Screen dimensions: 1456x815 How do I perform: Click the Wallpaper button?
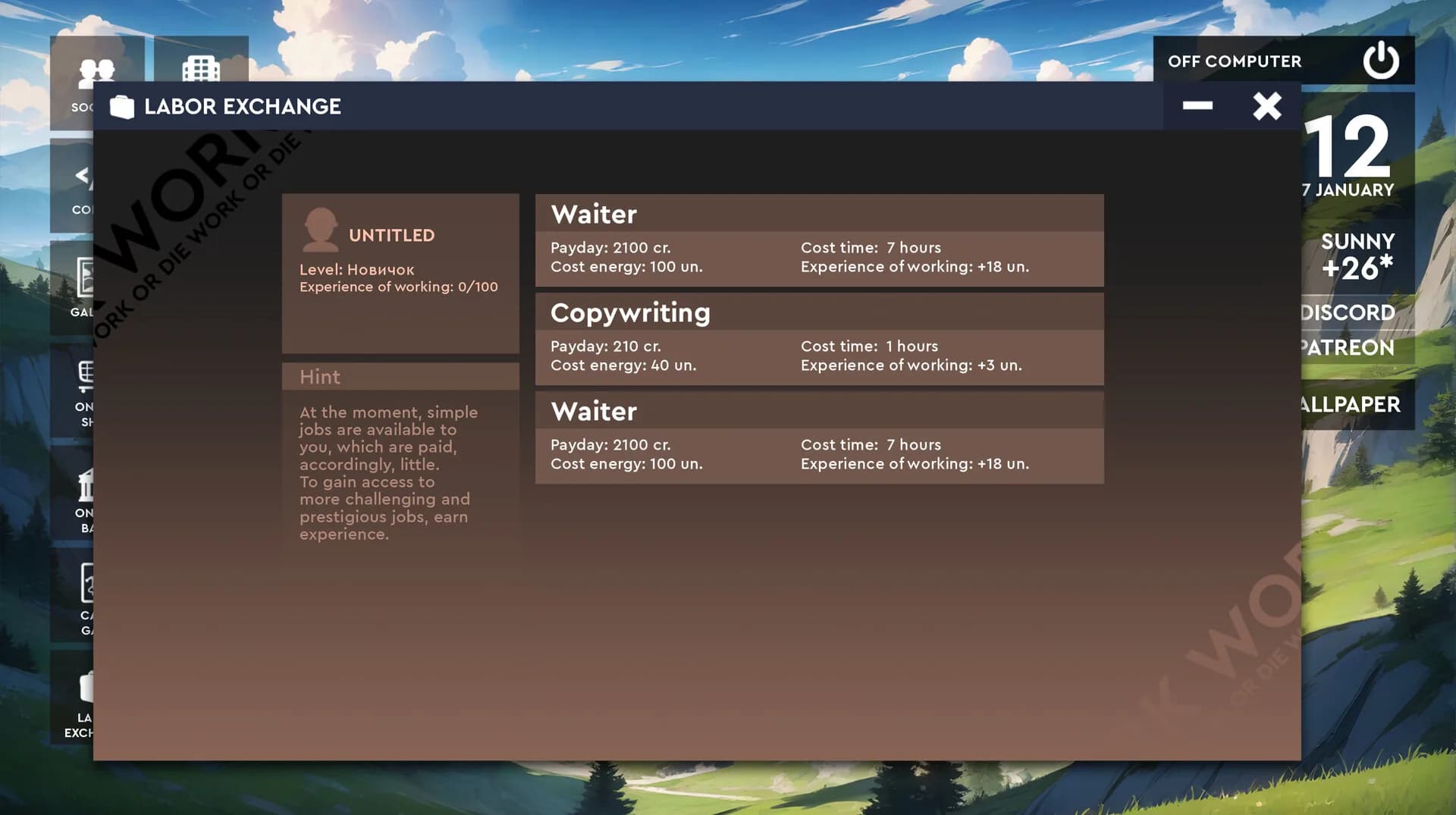pyautogui.click(x=1351, y=404)
